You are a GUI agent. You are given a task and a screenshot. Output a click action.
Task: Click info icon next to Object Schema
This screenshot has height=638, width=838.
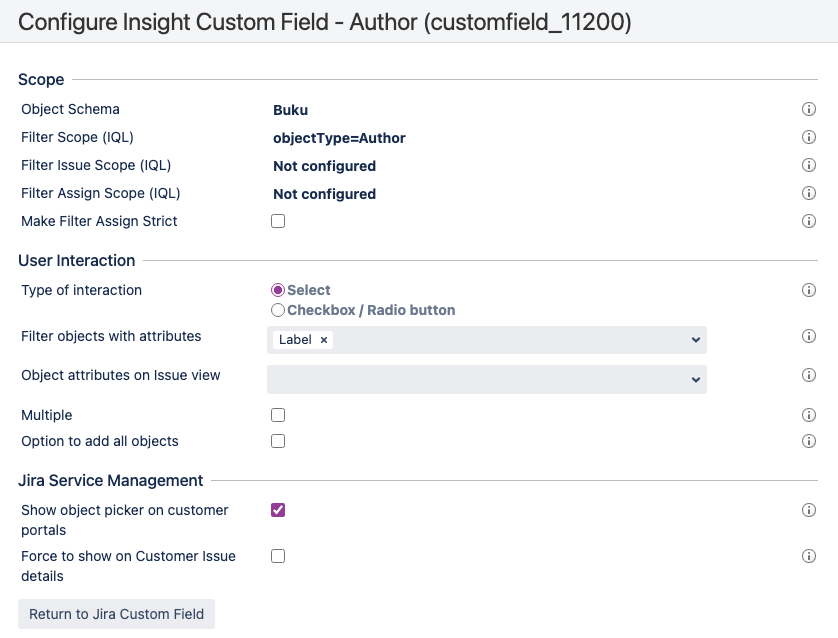point(809,110)
